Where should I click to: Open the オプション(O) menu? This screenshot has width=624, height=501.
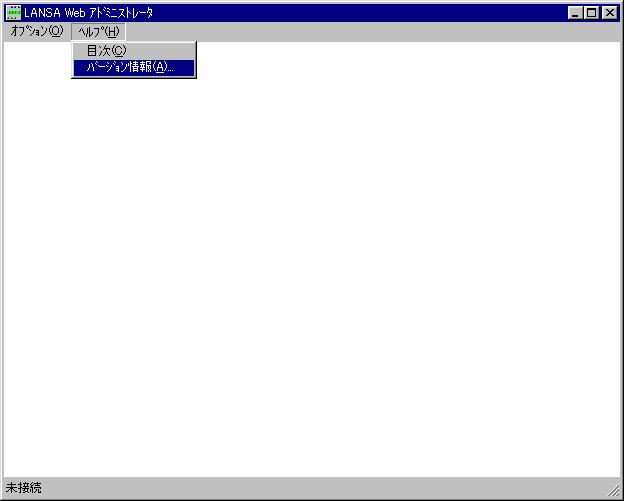36,31
